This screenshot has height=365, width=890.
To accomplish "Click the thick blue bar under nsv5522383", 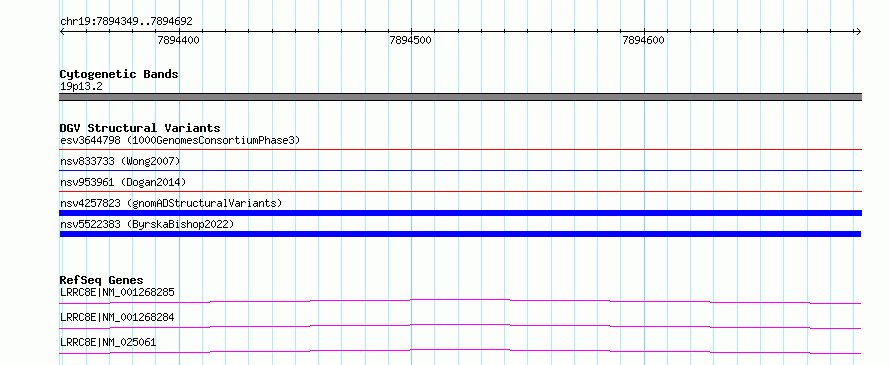I will pyautogui.click(x=460, y=234).
